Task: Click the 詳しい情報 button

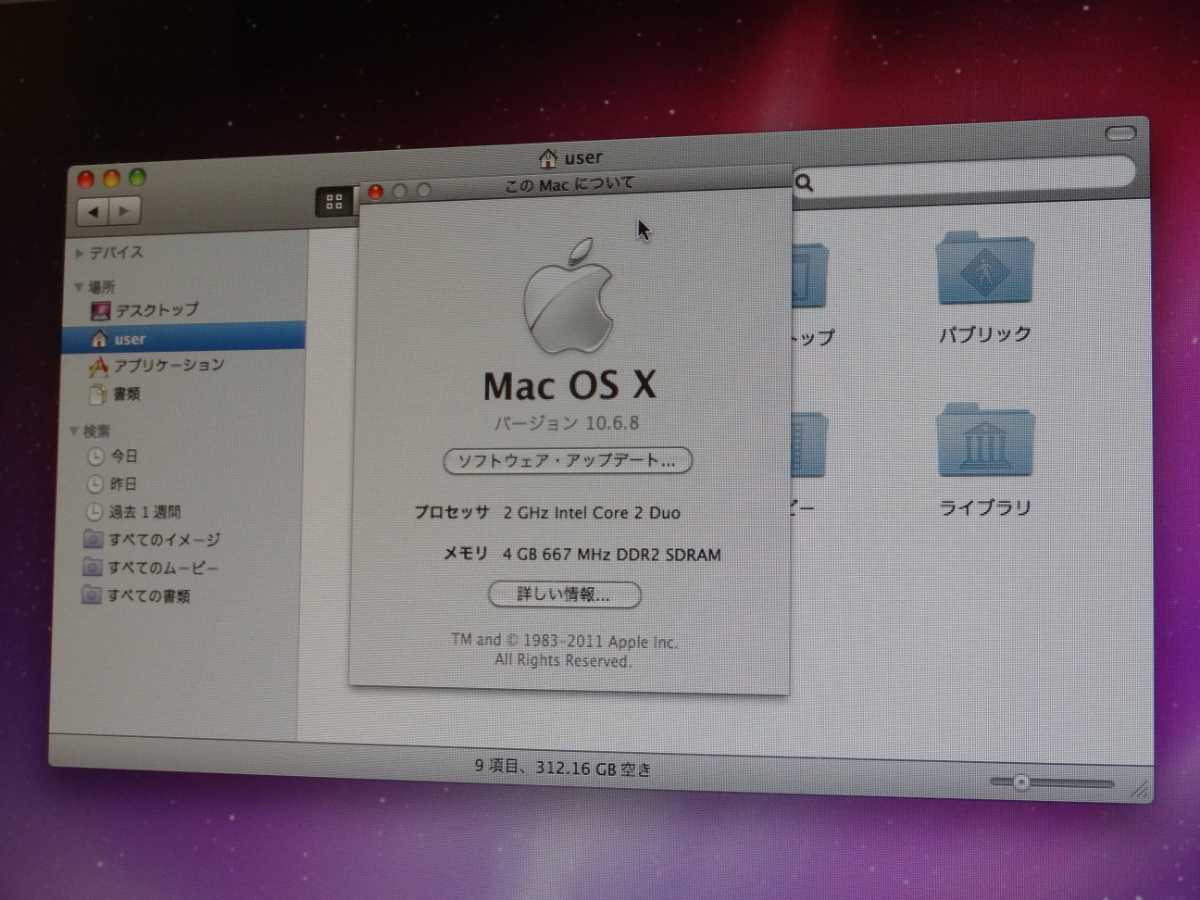Action: 565,594
